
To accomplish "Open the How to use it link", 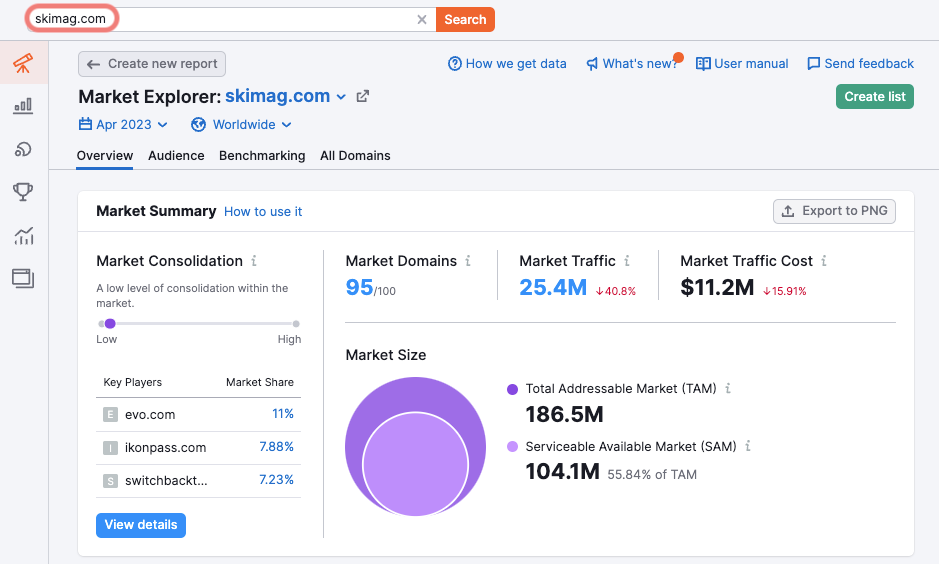I will pos(263,212).
